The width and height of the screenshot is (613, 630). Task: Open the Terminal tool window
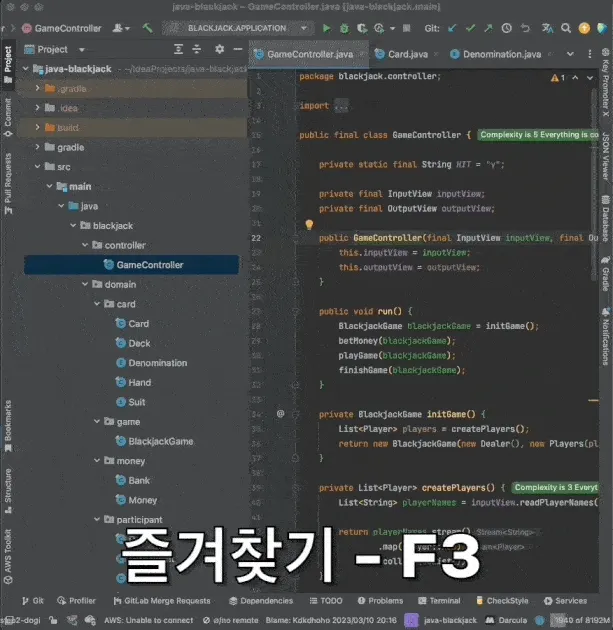coord(439,601)
